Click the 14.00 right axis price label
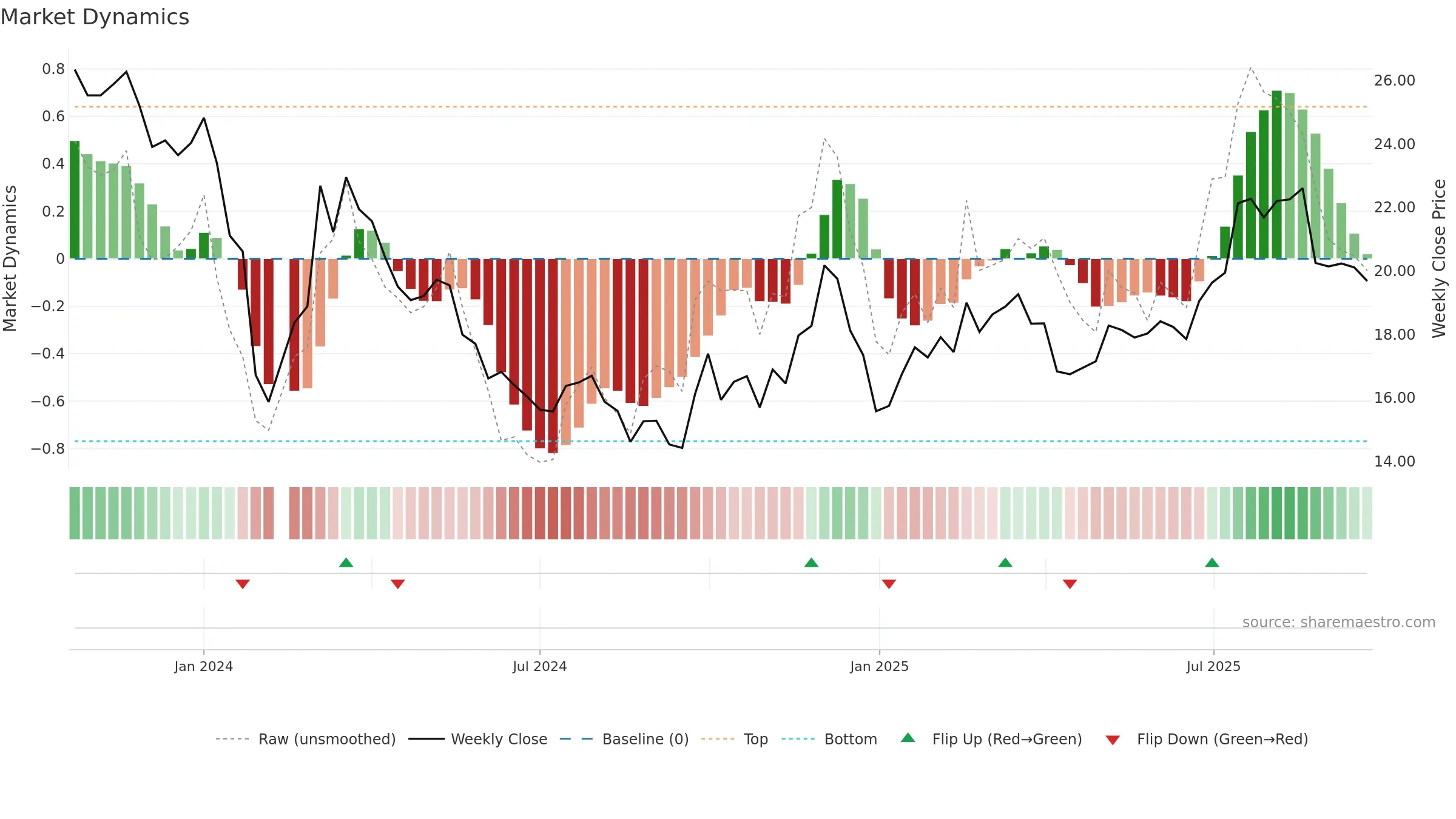 point(1395,462)
